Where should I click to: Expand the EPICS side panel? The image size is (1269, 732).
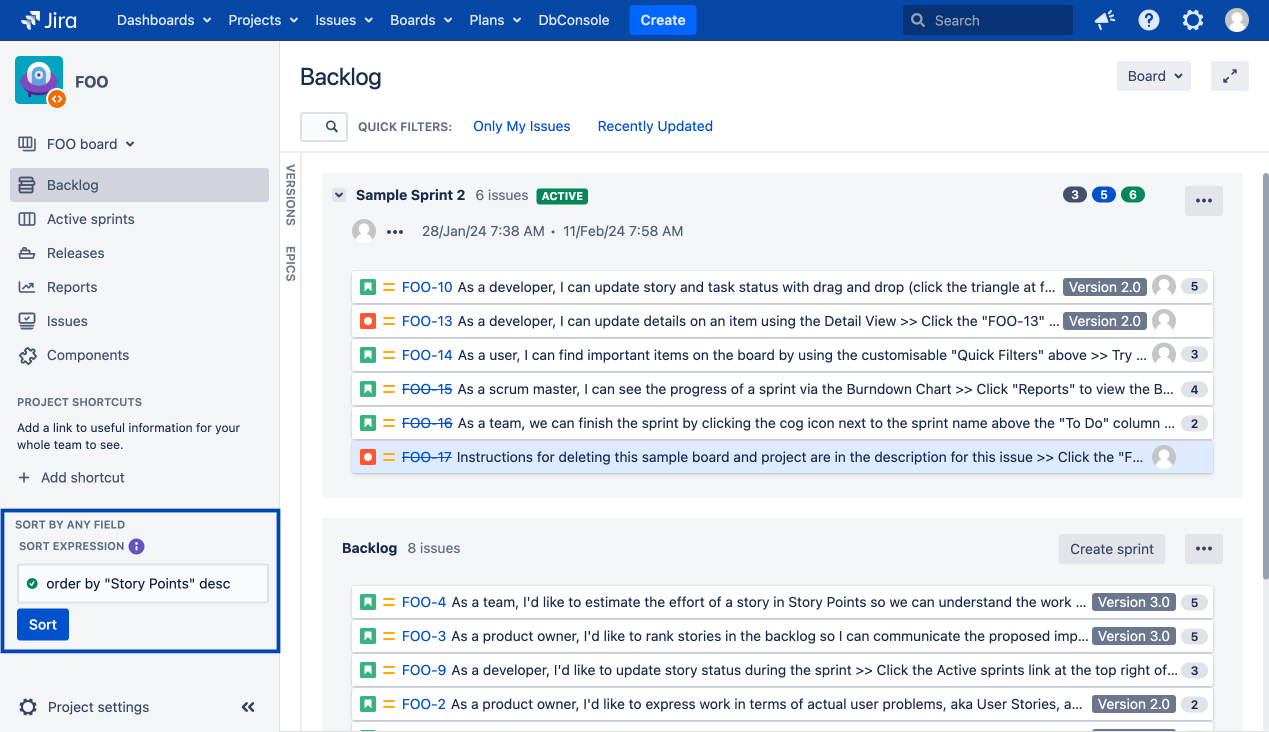[291, 263]
